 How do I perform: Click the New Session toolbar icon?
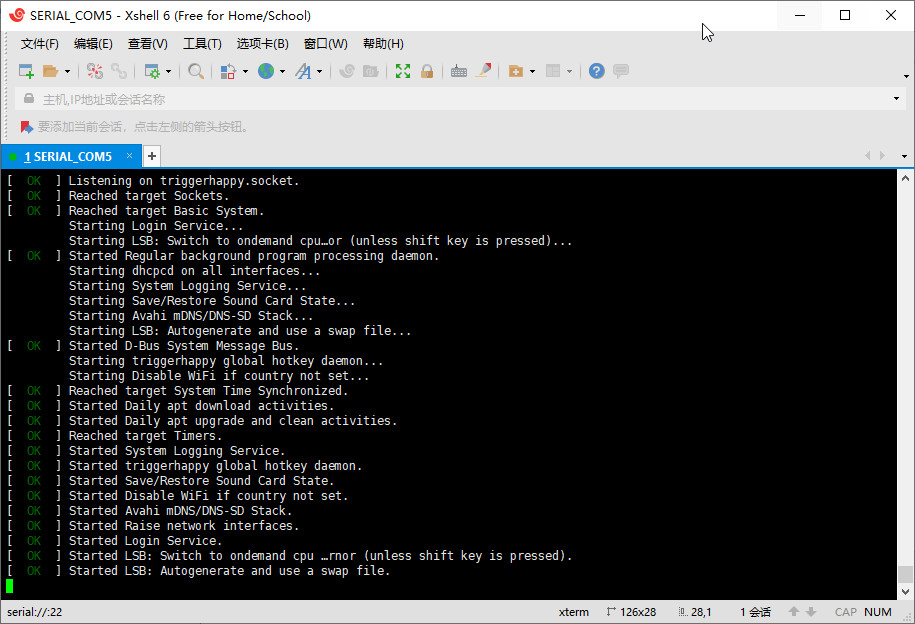point(26,71)
